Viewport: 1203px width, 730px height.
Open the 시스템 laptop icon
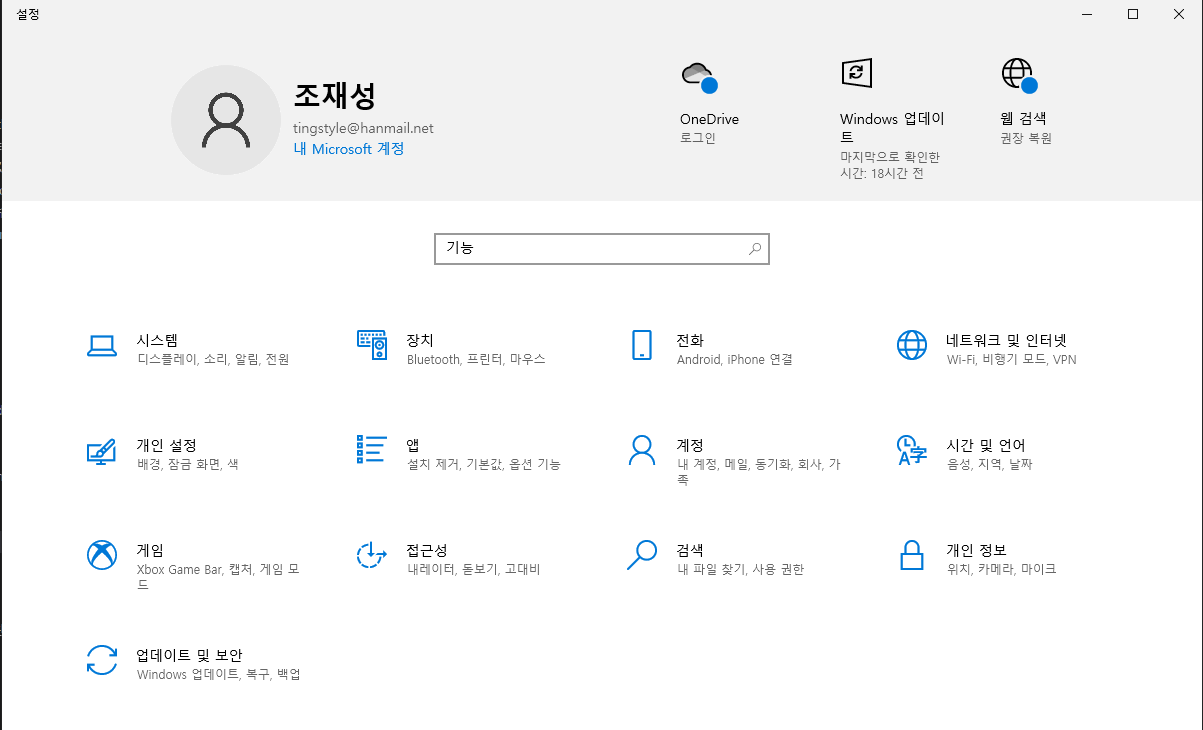102,346
